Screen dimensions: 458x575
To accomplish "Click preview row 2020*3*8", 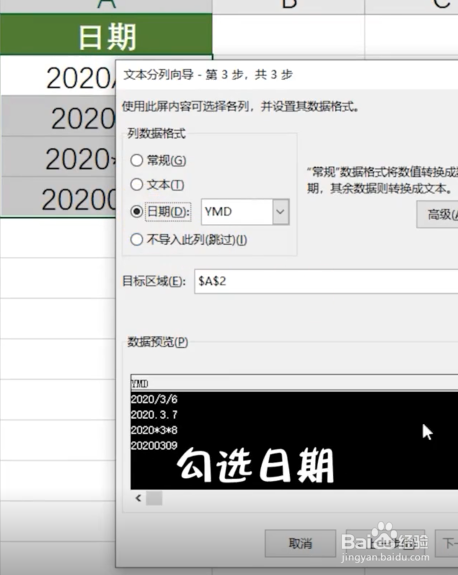I will point(154,430).
